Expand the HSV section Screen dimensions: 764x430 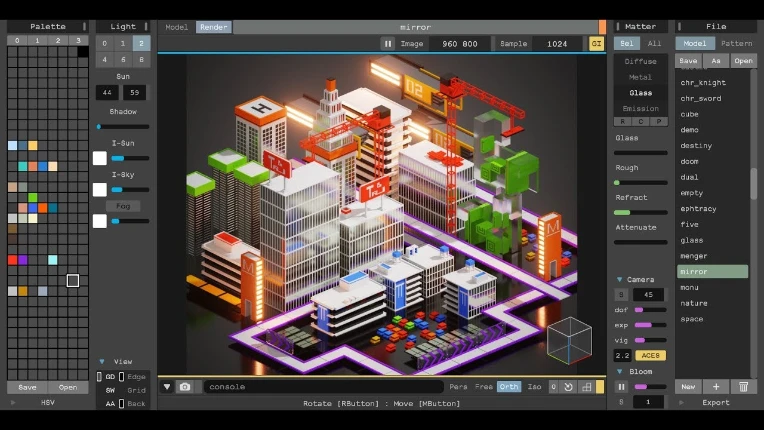tap(13, 403)
